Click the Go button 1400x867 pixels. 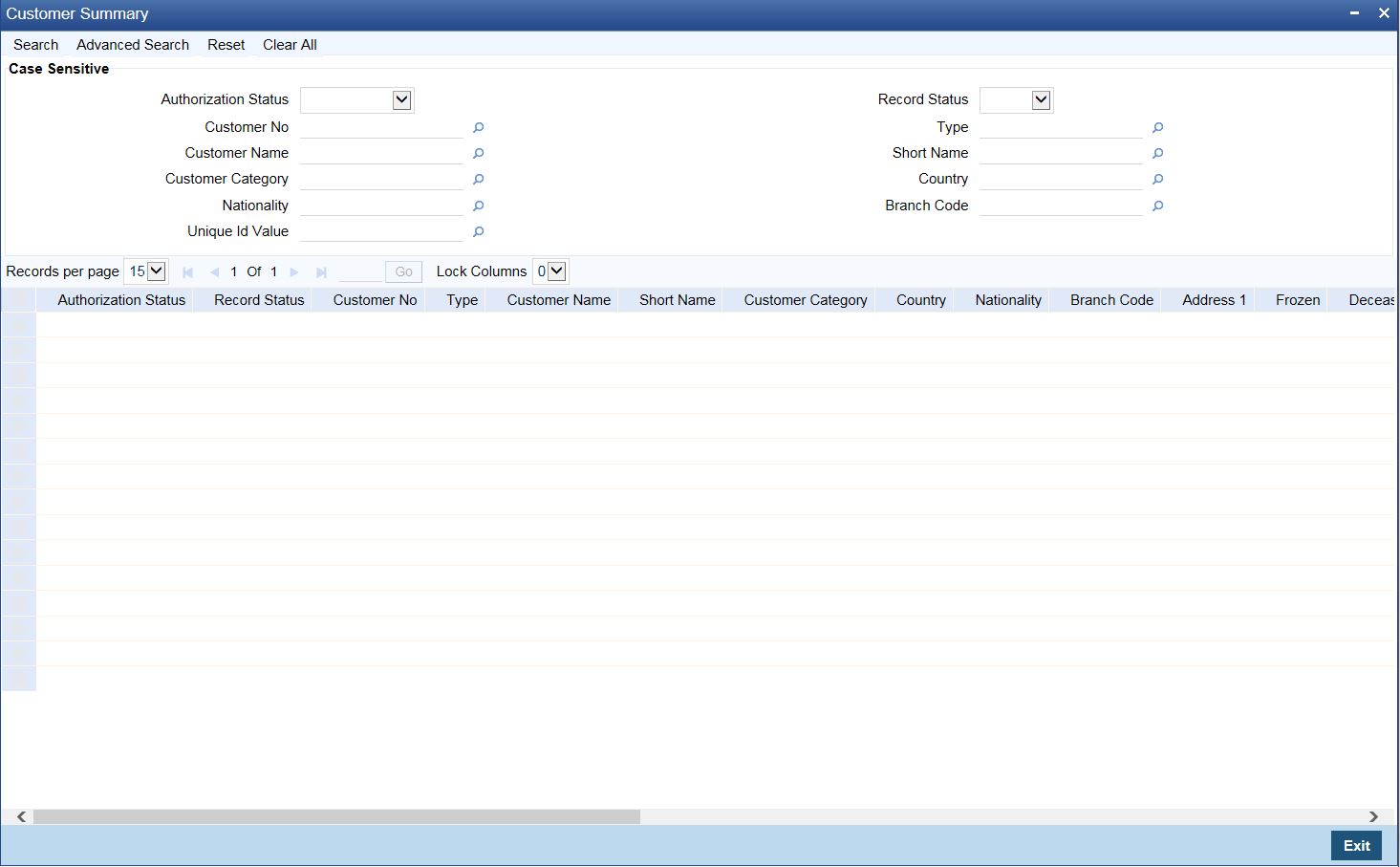(x=403, y=271)
